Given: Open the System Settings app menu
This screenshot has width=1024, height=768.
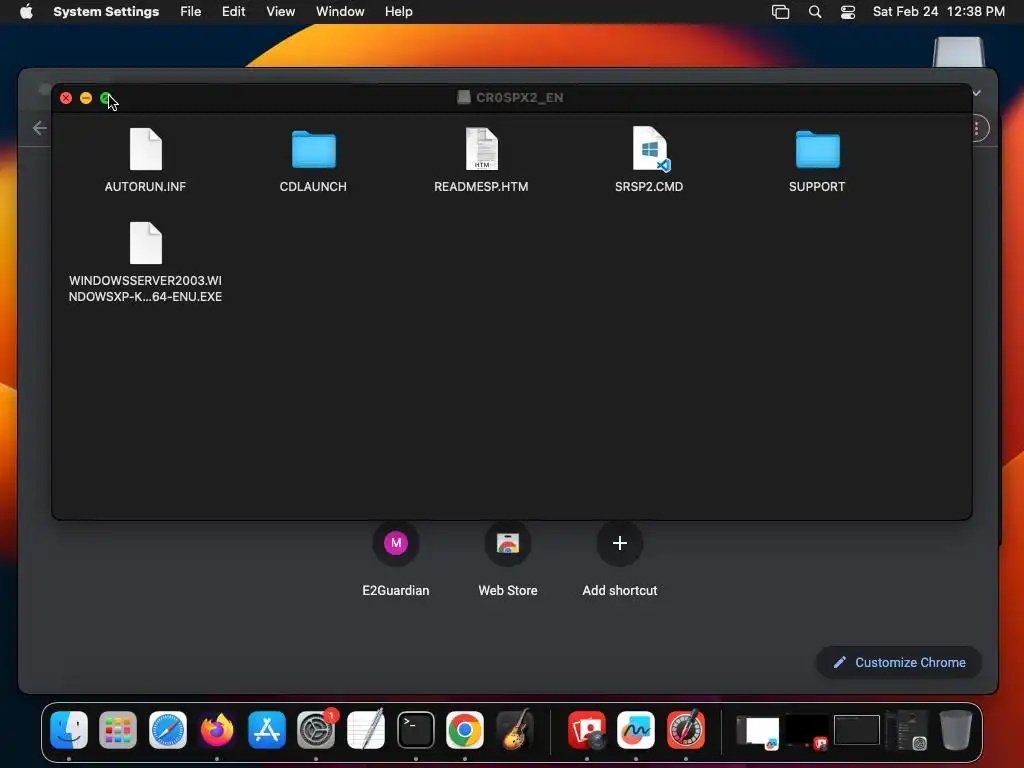Looking at the screenshot, I should tap(106, 11).
